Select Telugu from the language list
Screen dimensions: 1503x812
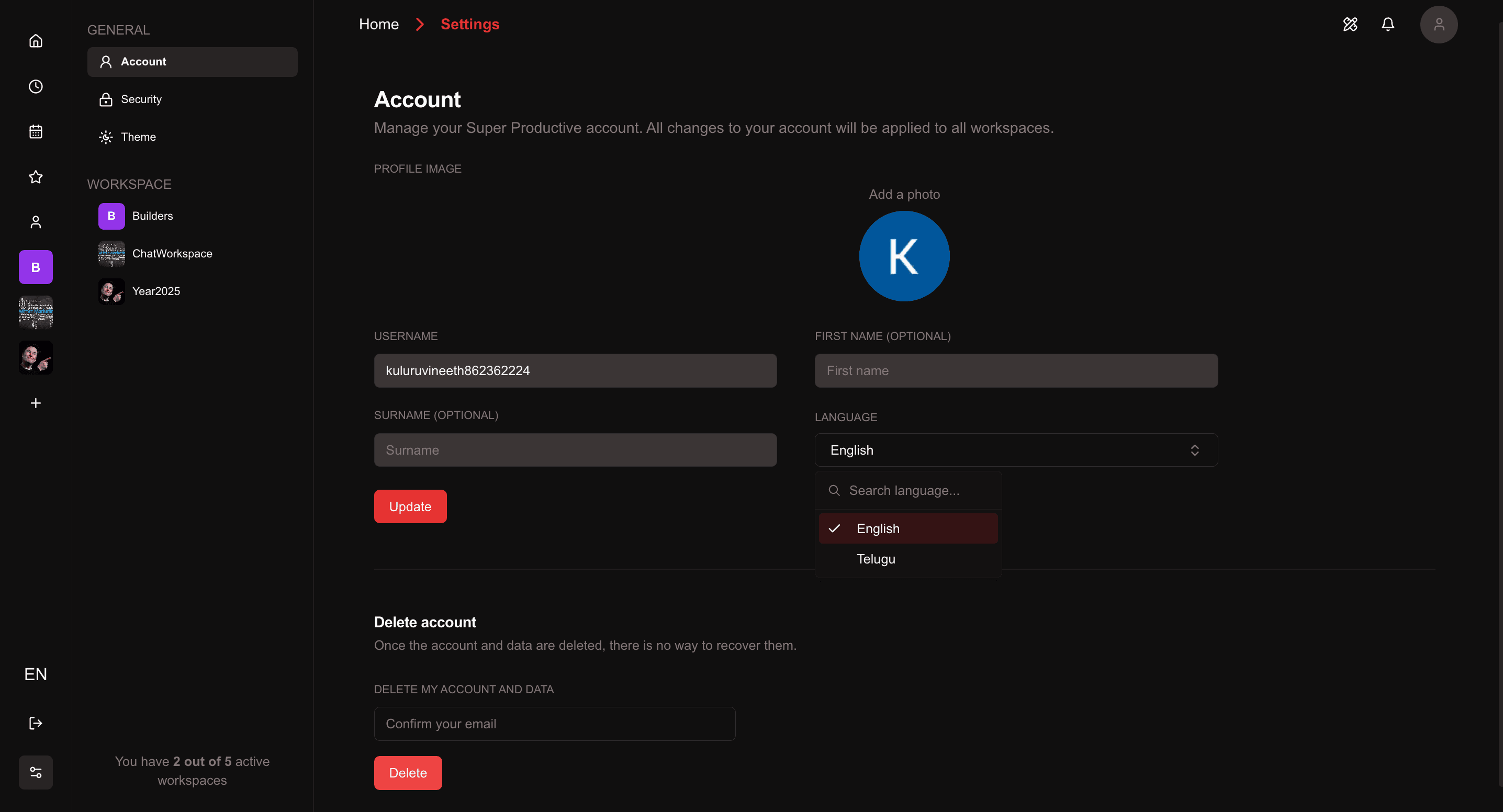tap(875, 559)
